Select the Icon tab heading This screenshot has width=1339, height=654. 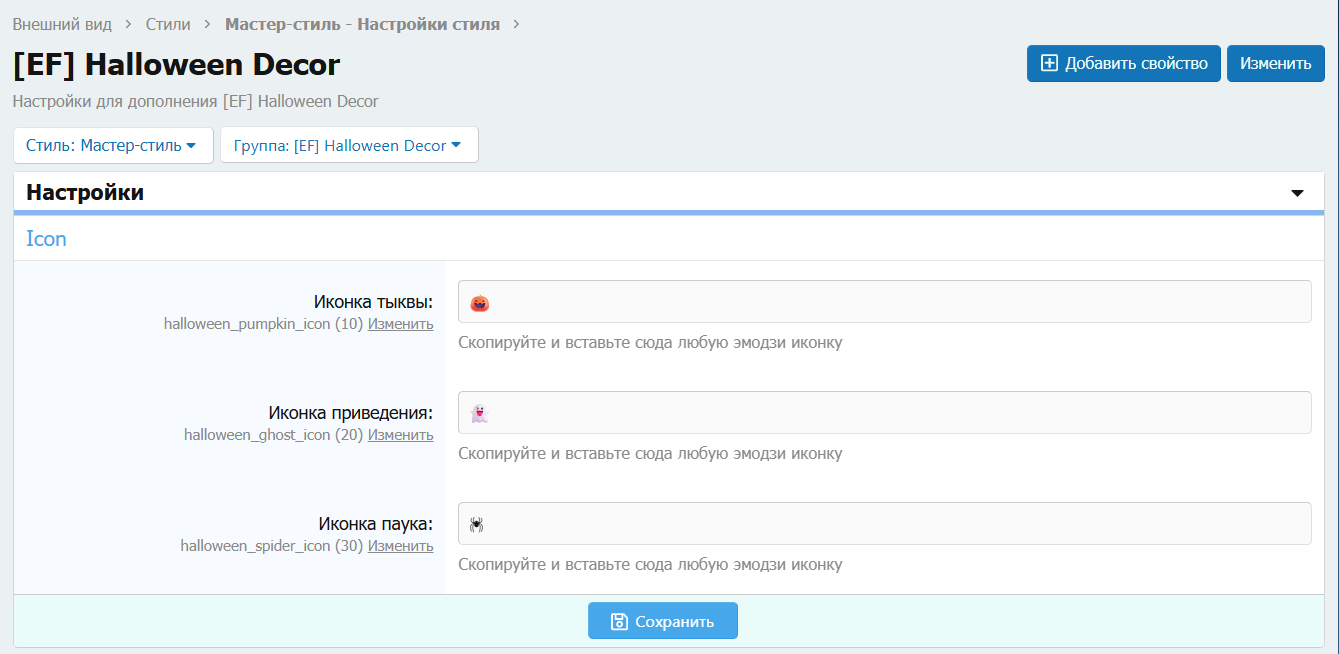pos(46,239)
